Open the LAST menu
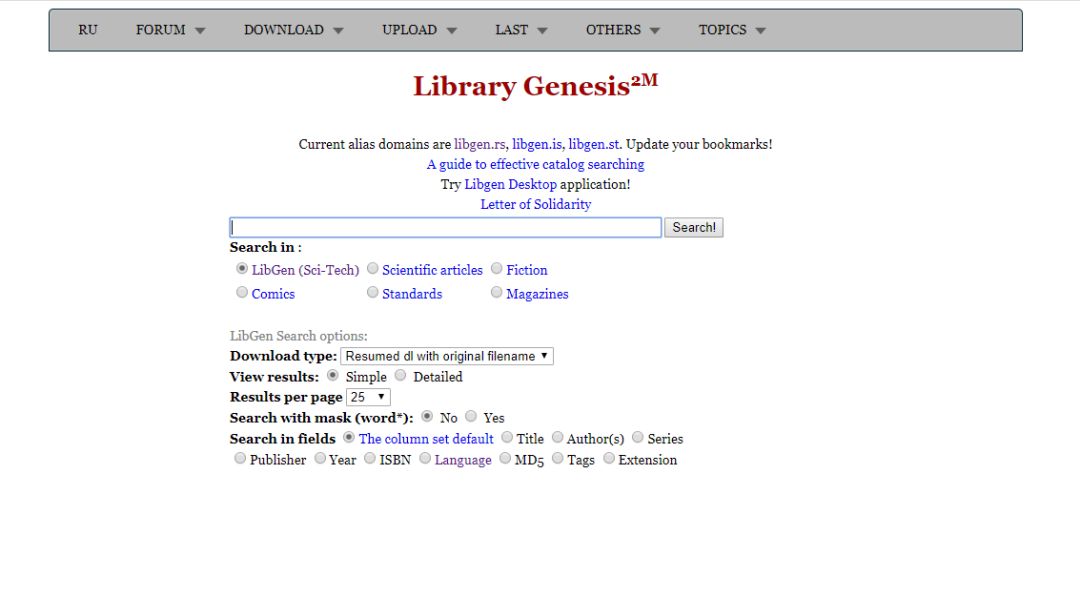This screenshot has width=1080, height=598. [x=511, y=30]
